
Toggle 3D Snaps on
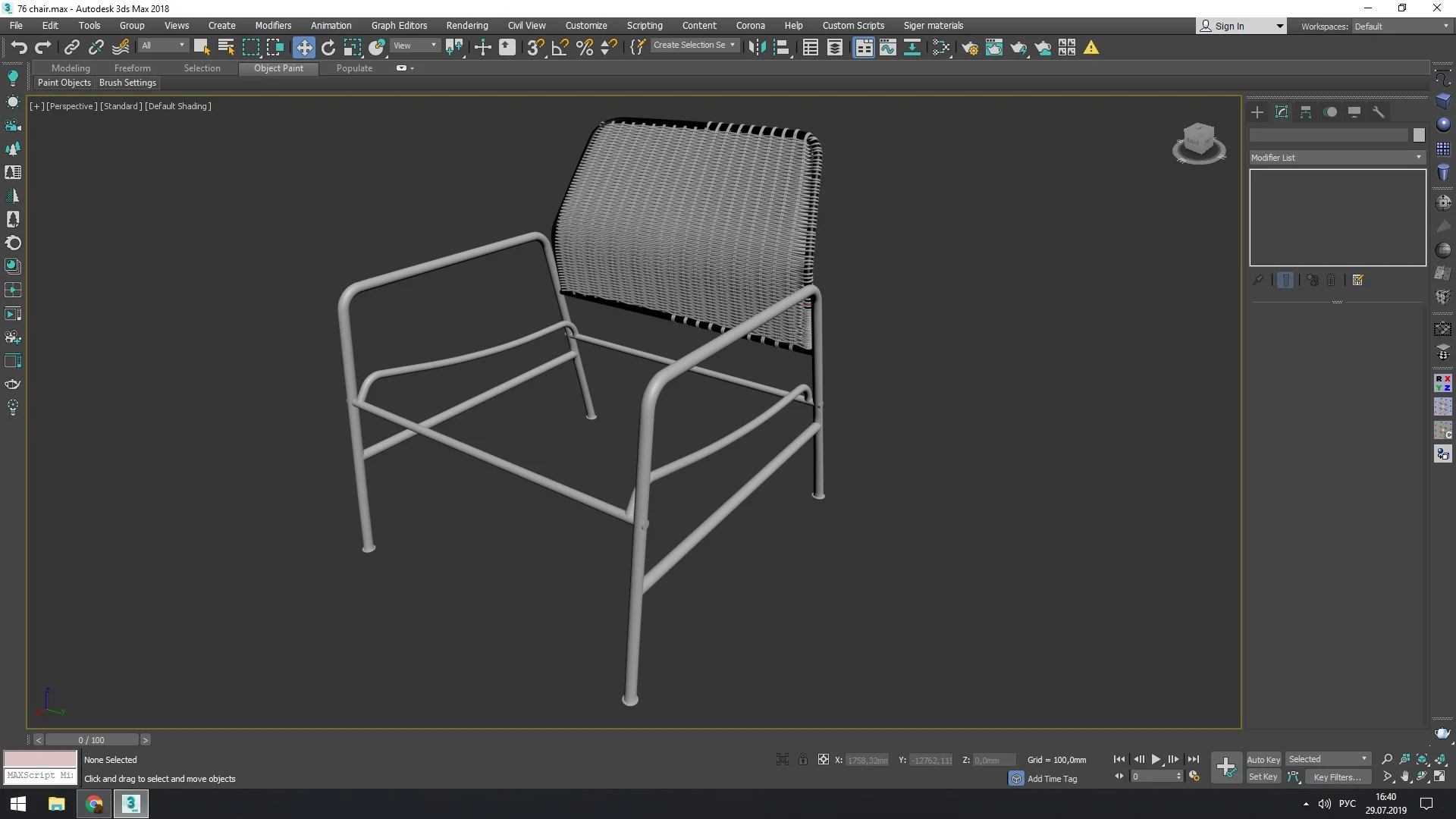(x=536, y=48)
